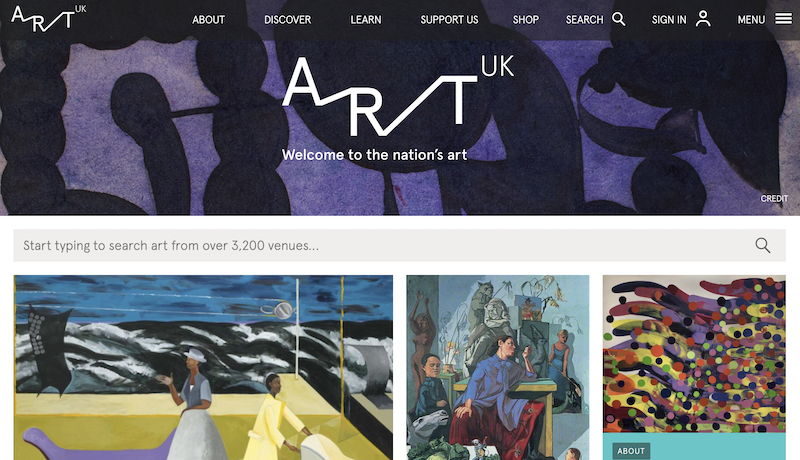Open the Discover menu item
This screenshot has width=800, height=460.
(287, 19)
